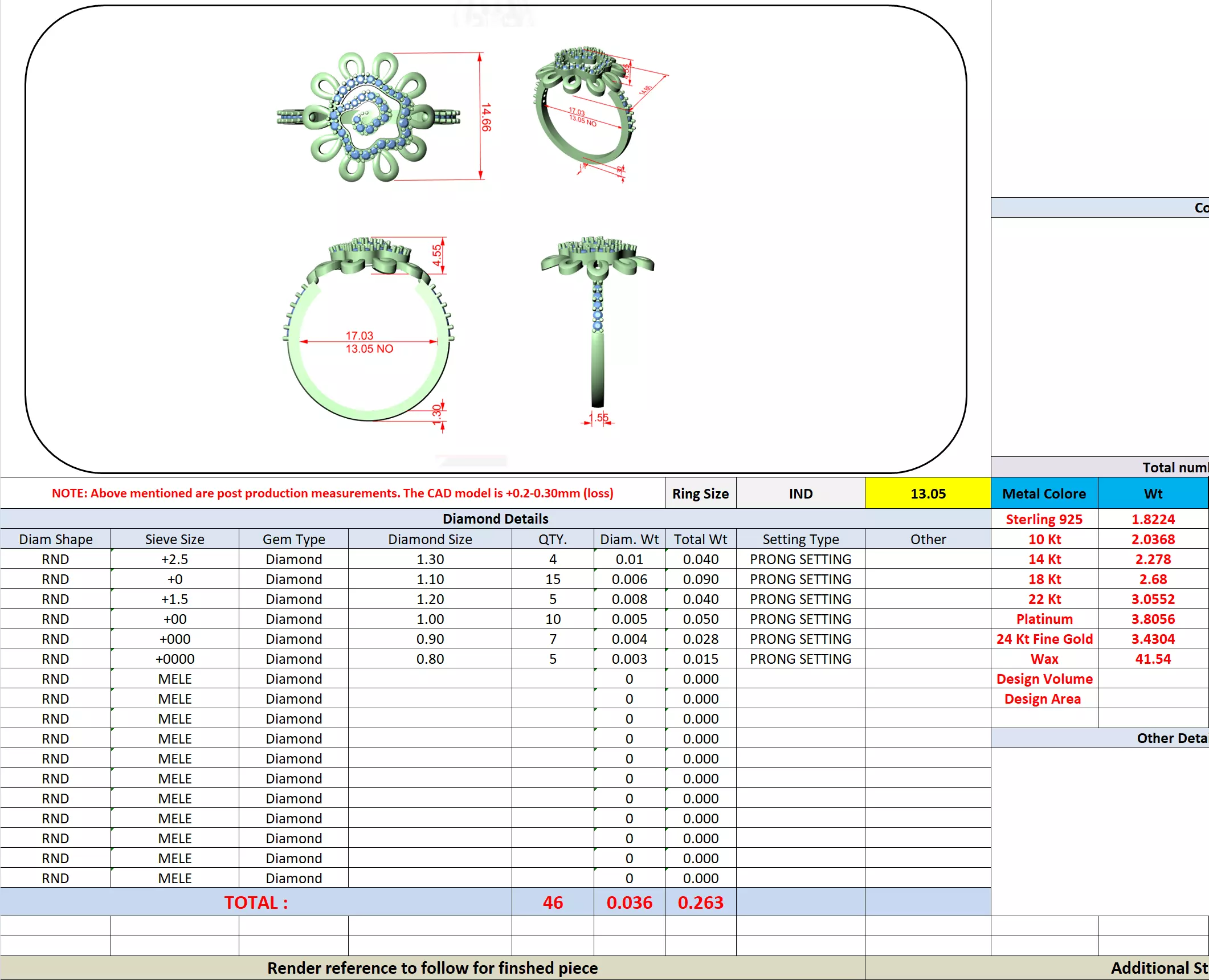The height and width of the screenshot is (980, 1209).
Task: Select the front-view ring render with 17.03 dimension
Action: click(x=369, y=330)
